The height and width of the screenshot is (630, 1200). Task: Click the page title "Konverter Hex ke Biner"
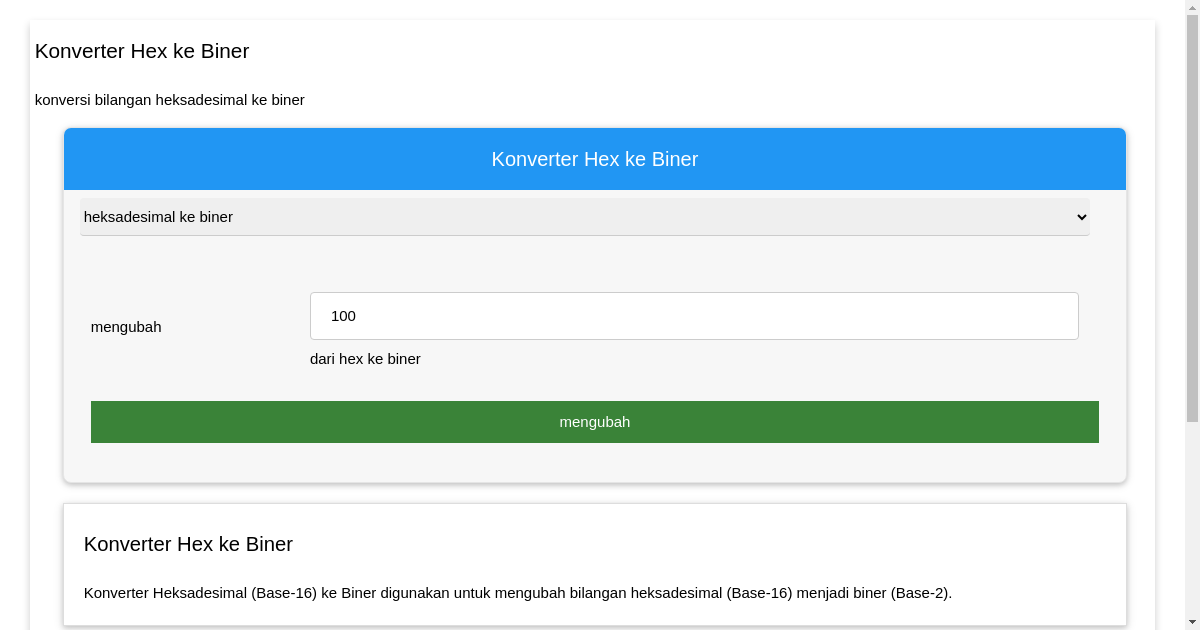pos(142,51)
